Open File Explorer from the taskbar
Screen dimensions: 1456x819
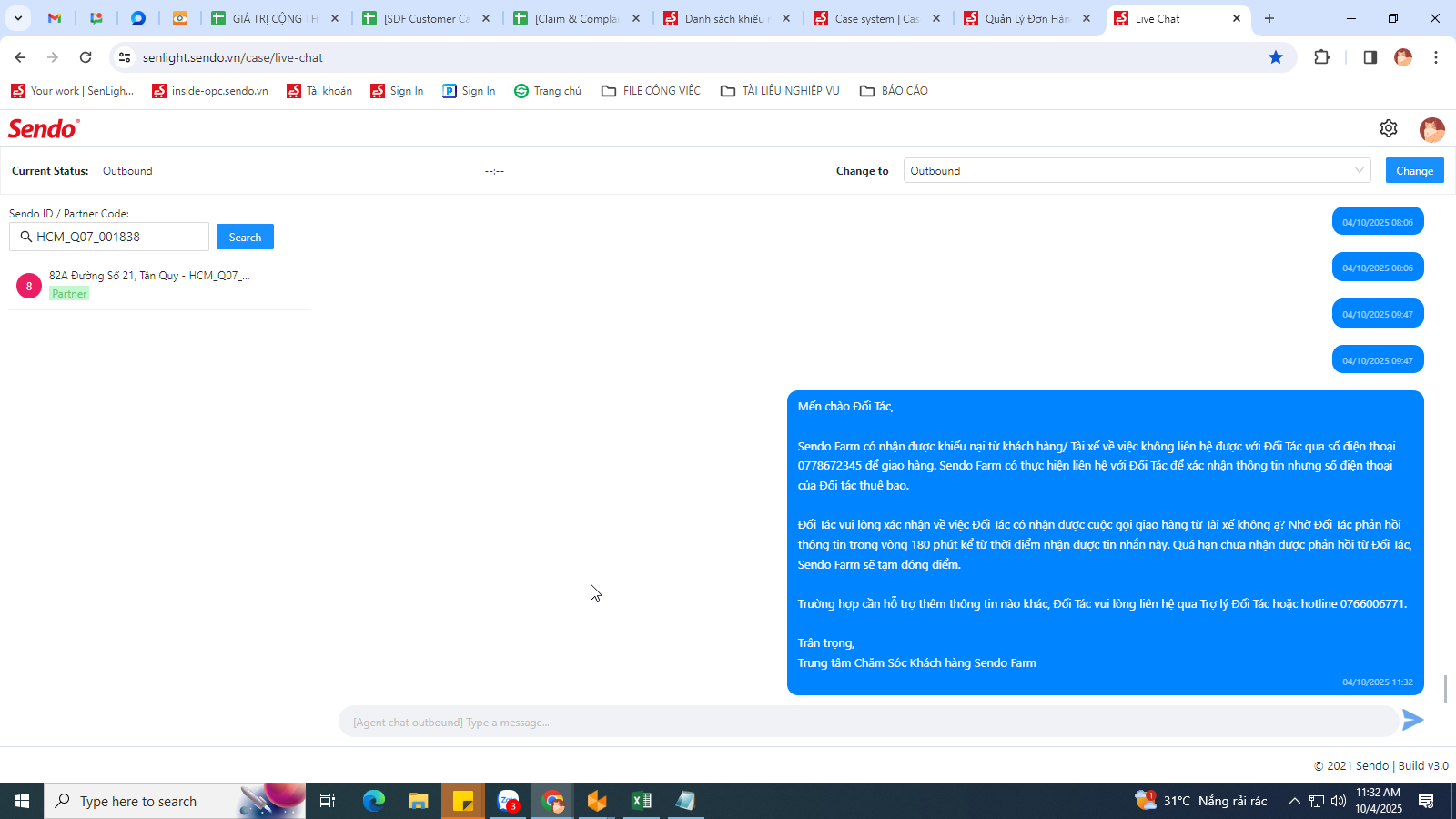tap(418, 801)
